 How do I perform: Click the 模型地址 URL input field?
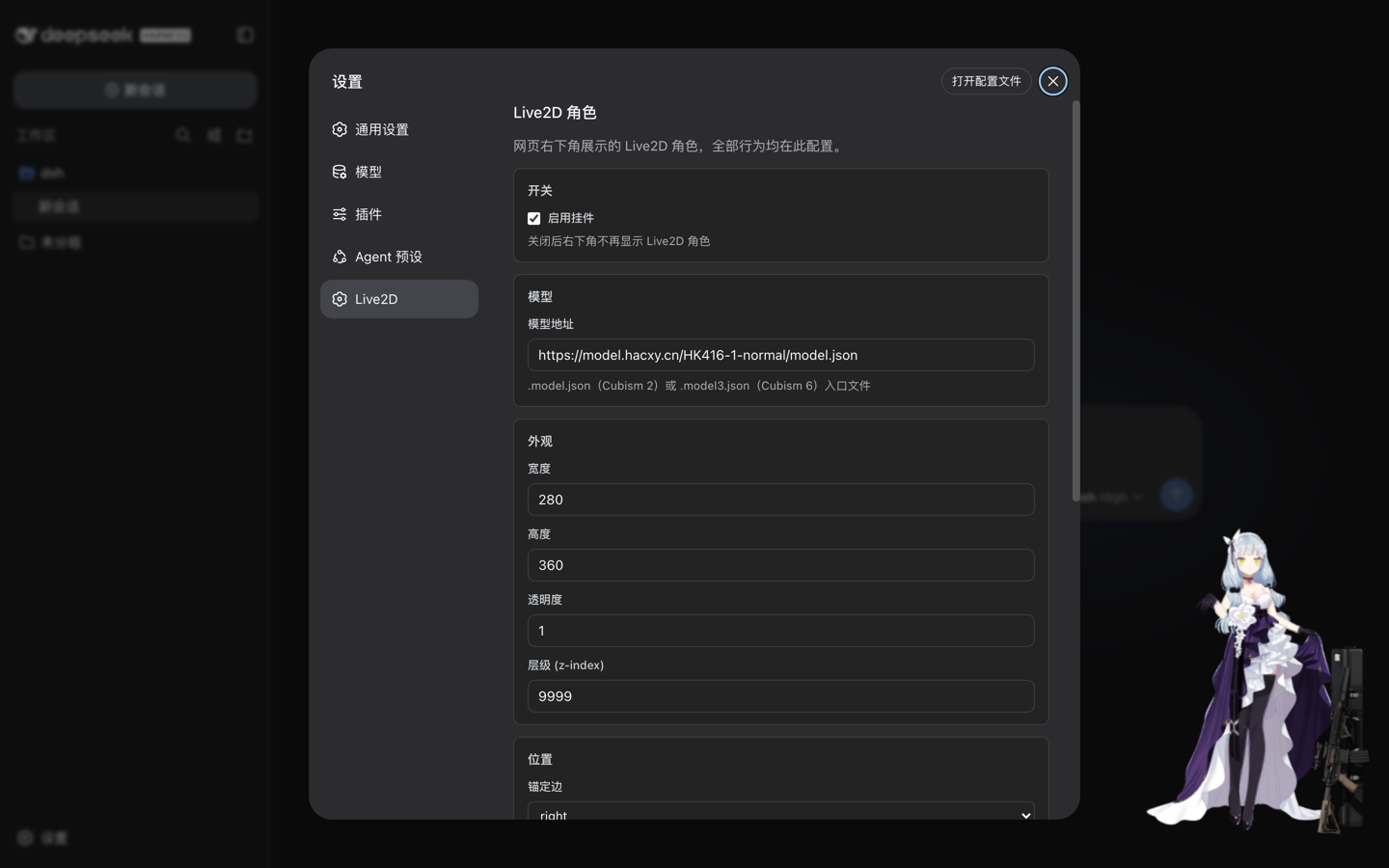click(x=781, y=355)
